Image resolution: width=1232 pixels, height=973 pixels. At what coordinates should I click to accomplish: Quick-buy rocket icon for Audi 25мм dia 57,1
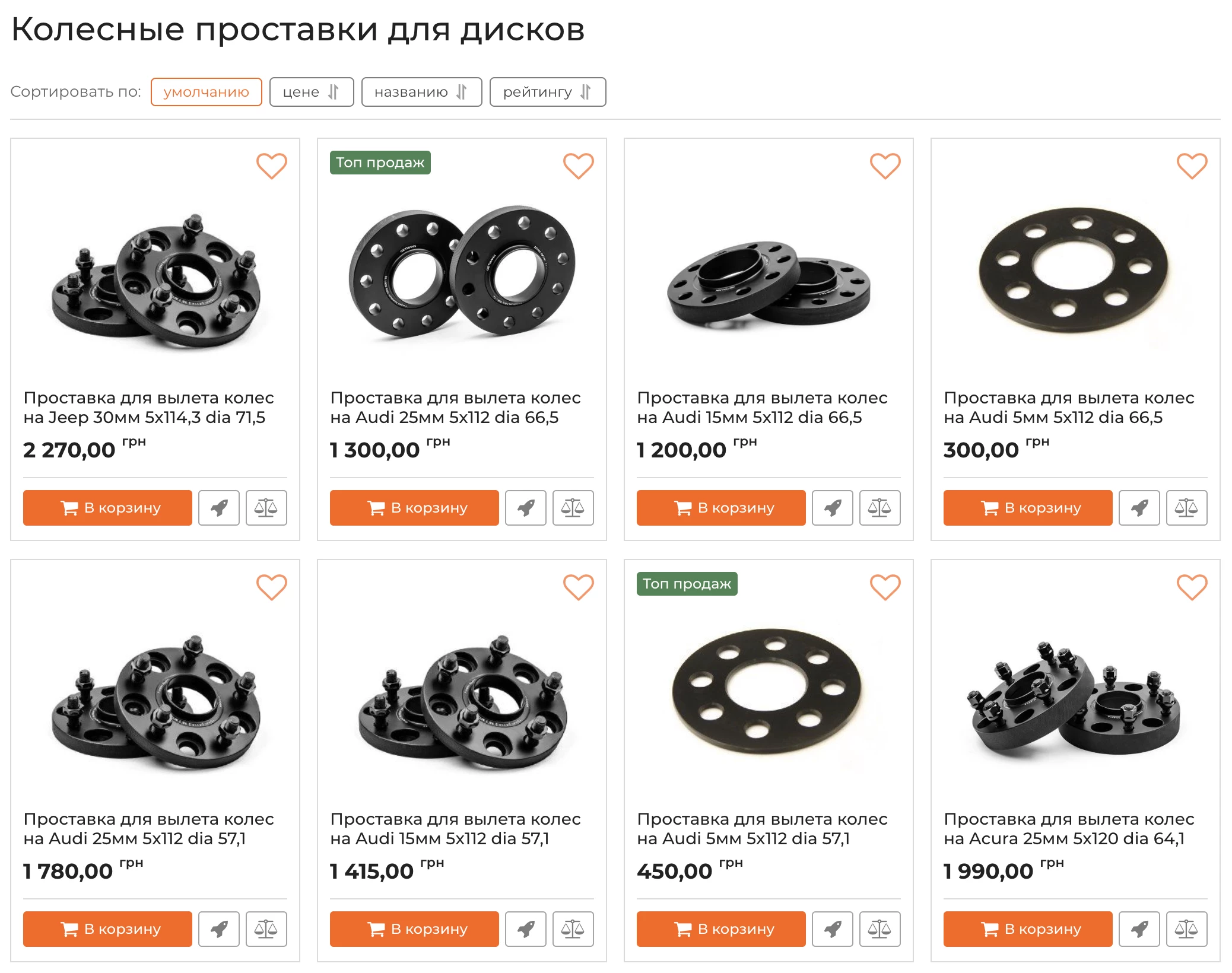pyautogui.click(x=219, y=929)
